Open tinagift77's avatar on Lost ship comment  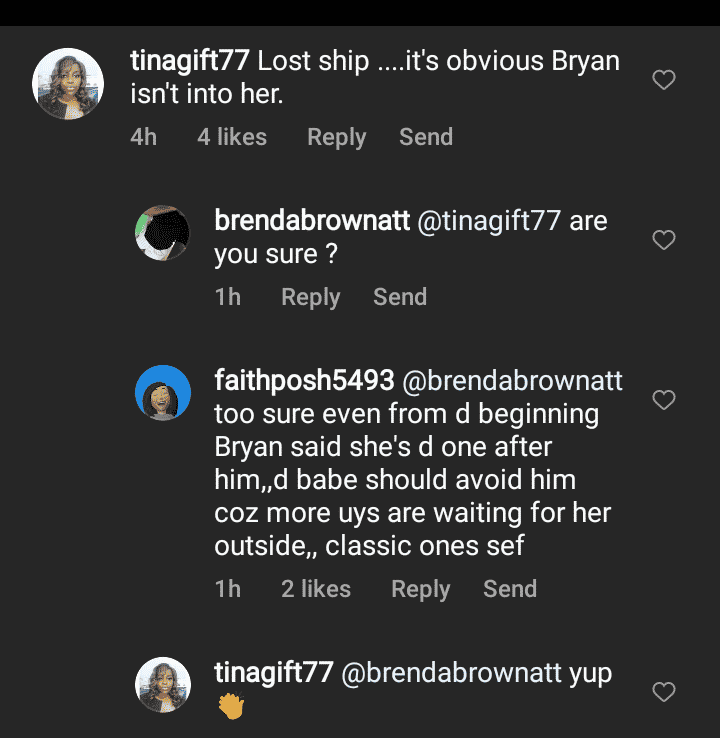(68, 83)
